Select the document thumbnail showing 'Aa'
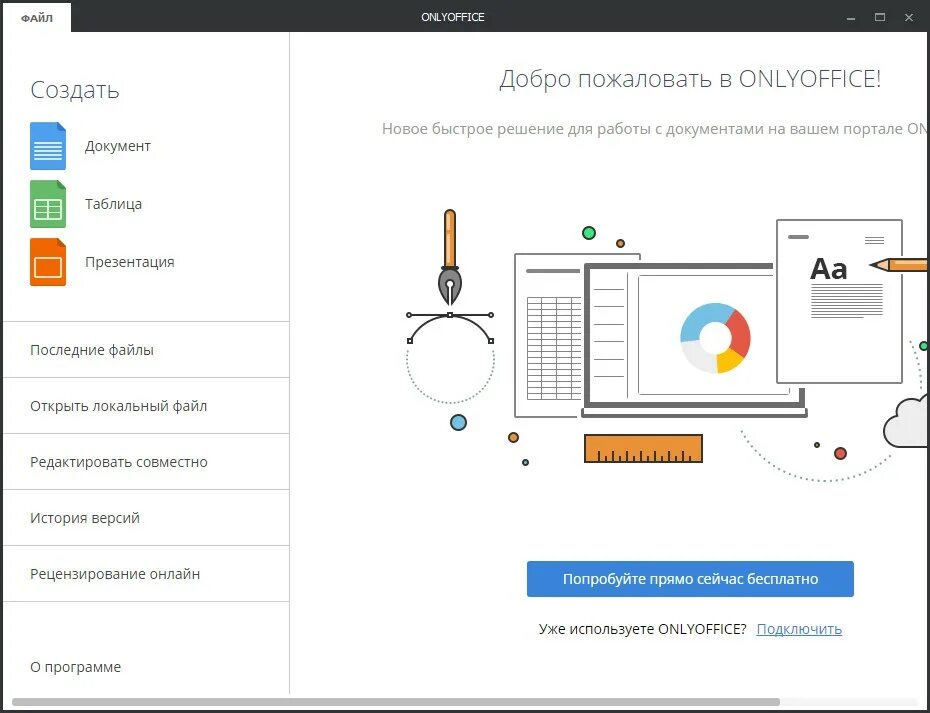Screen dimensions: 930x713 (839, 300)
